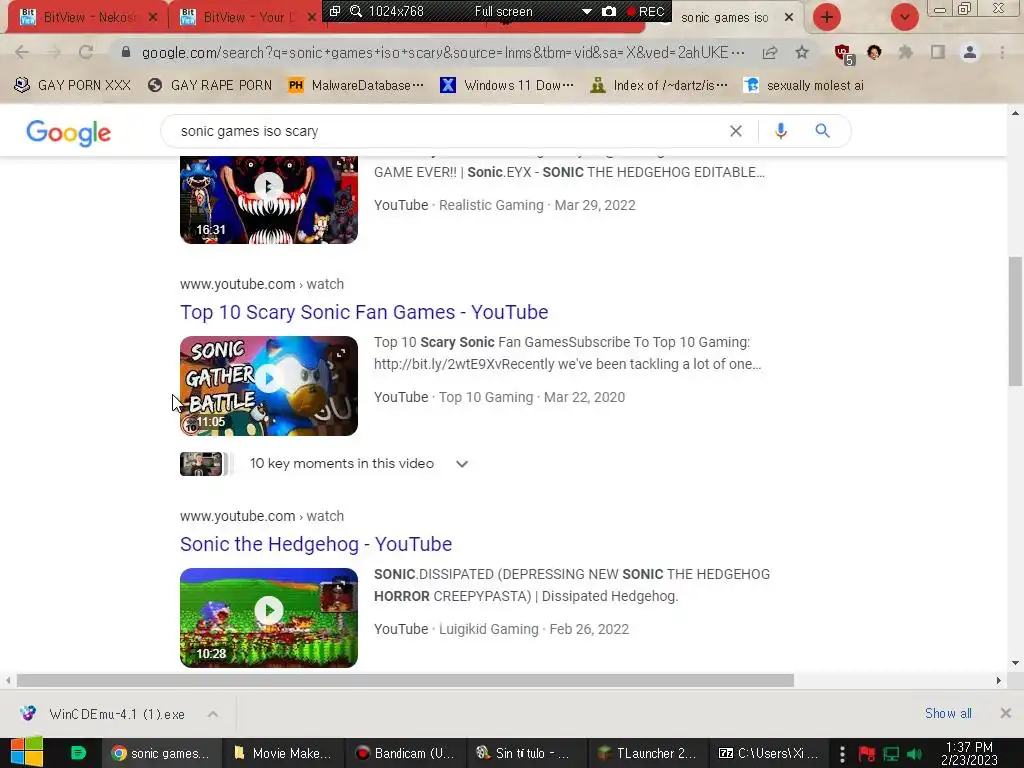The width and height of the screenshot is (1024, 768).
Task: Click the vertical scrollbar thumb
Action: pyautogui.click(x=1015, y=321)
